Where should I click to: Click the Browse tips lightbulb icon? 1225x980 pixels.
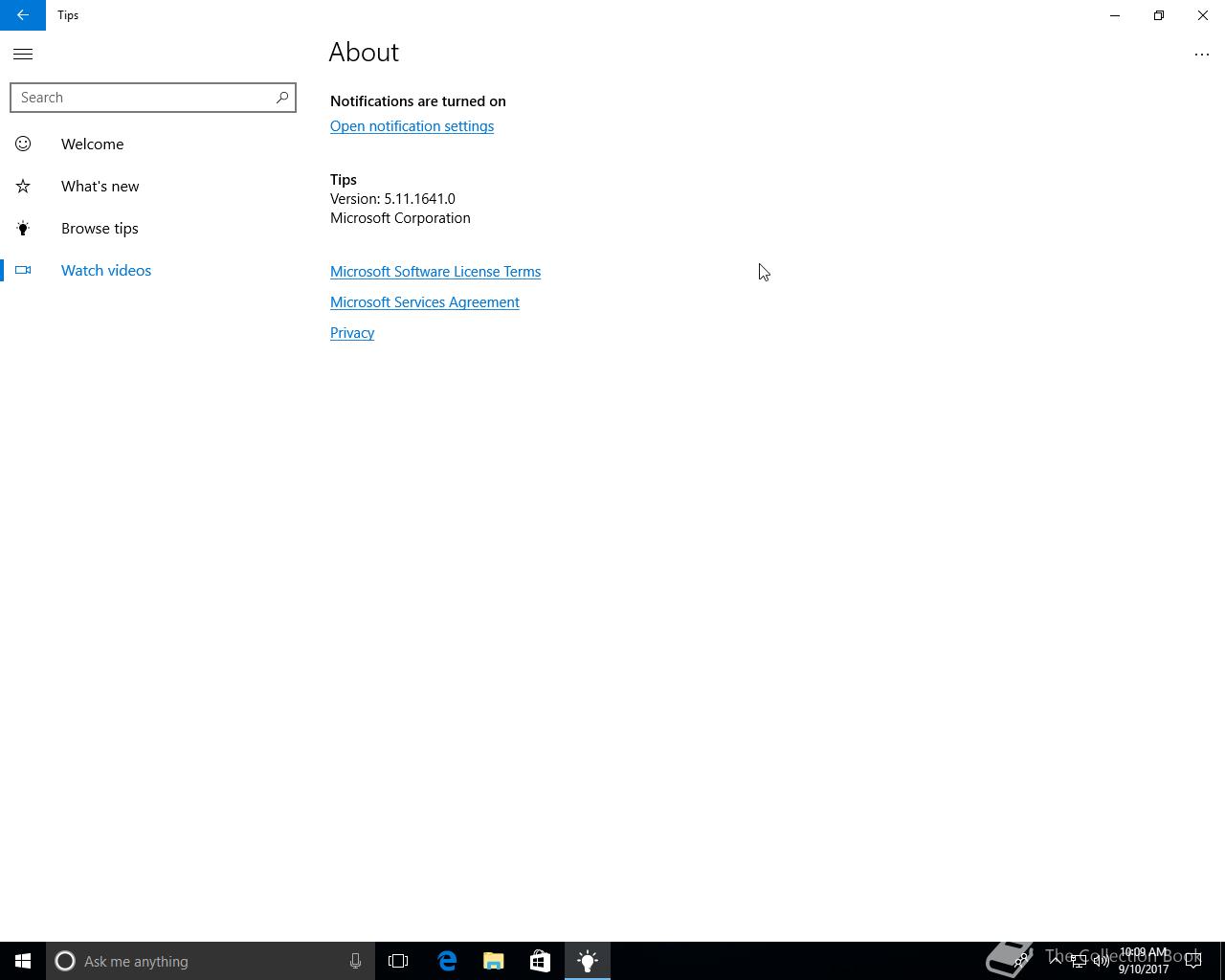(x=23, y=228)
